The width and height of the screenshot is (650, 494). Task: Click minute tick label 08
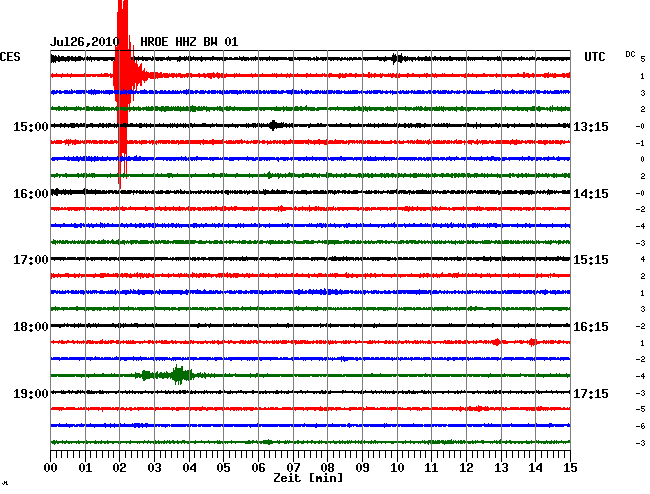click(327, 468)
